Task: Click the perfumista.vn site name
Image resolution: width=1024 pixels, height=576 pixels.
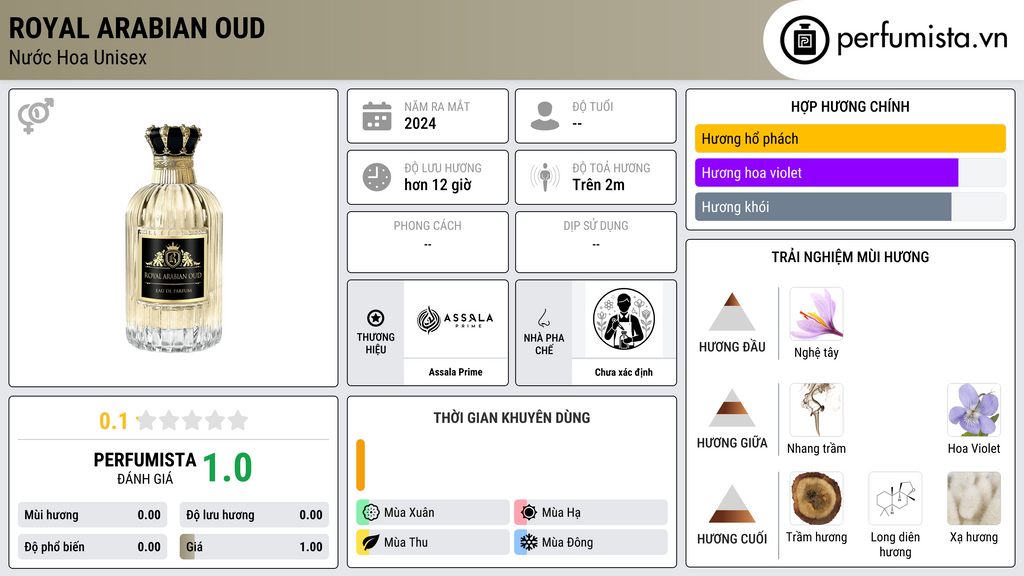Action: coord(922,39)
